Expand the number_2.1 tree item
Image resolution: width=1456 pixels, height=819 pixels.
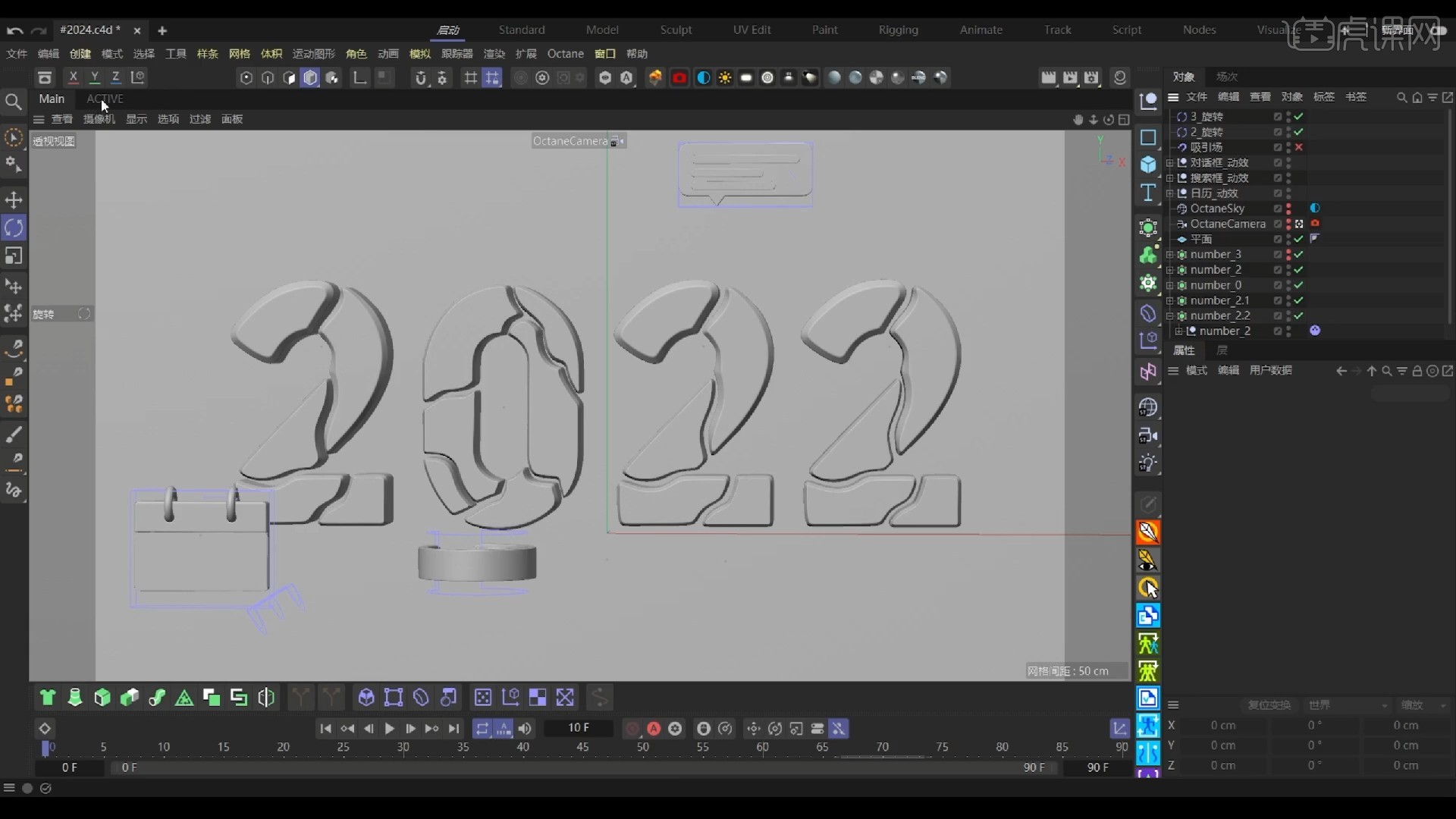[1170, 300]
